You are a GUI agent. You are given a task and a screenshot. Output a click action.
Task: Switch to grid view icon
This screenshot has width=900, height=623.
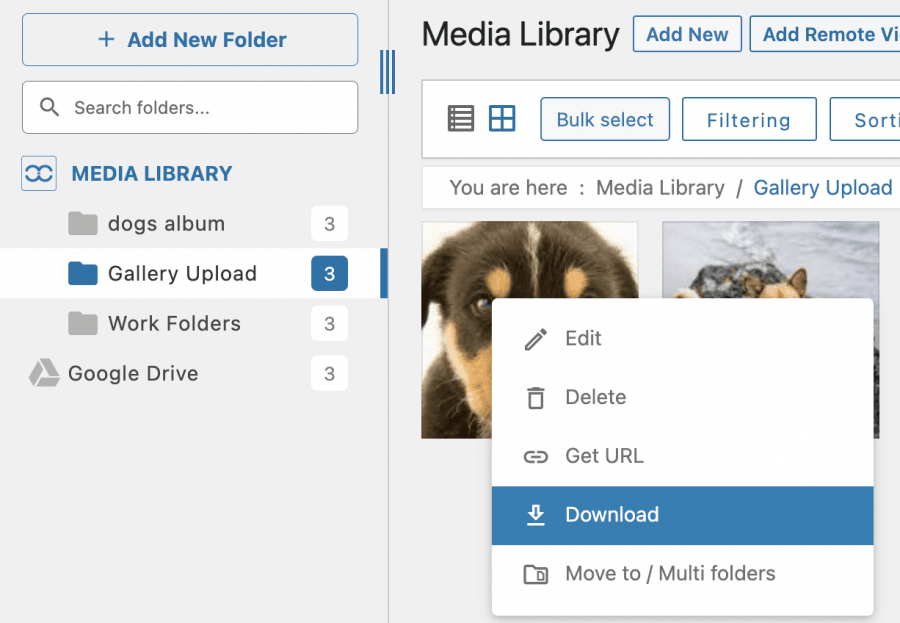502,119
